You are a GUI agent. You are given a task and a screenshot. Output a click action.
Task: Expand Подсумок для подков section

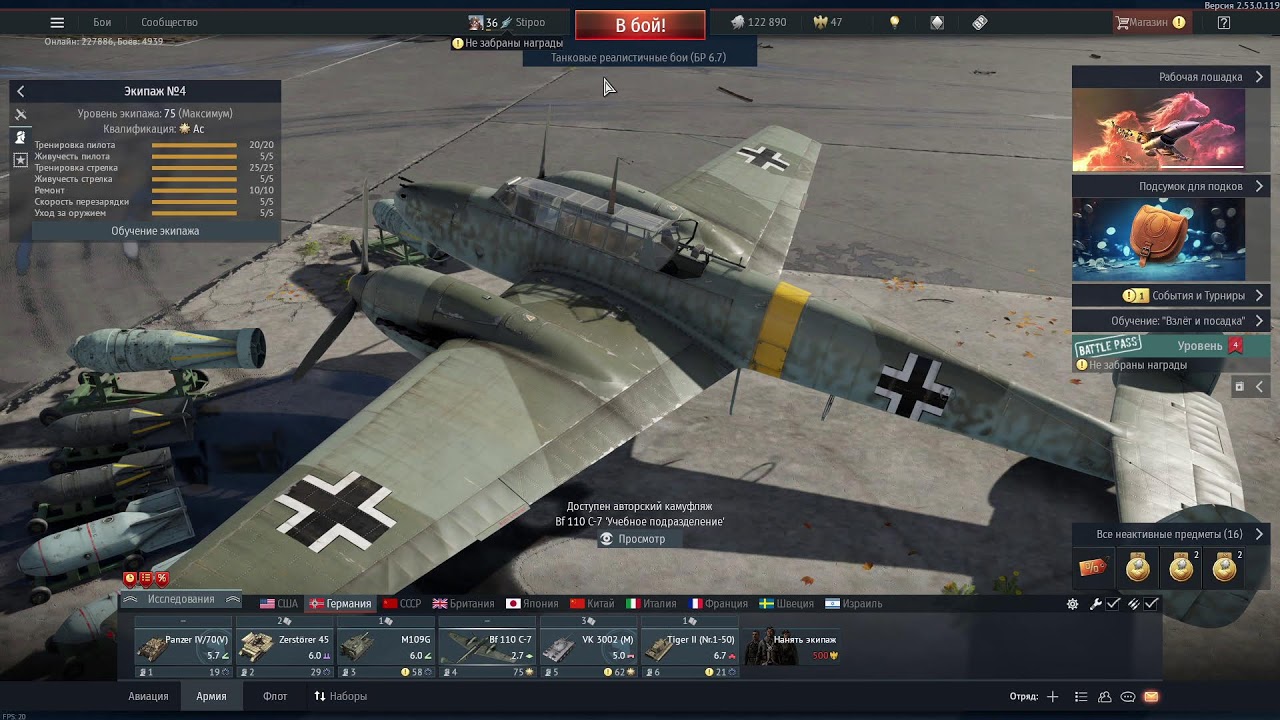[1171, 186]
